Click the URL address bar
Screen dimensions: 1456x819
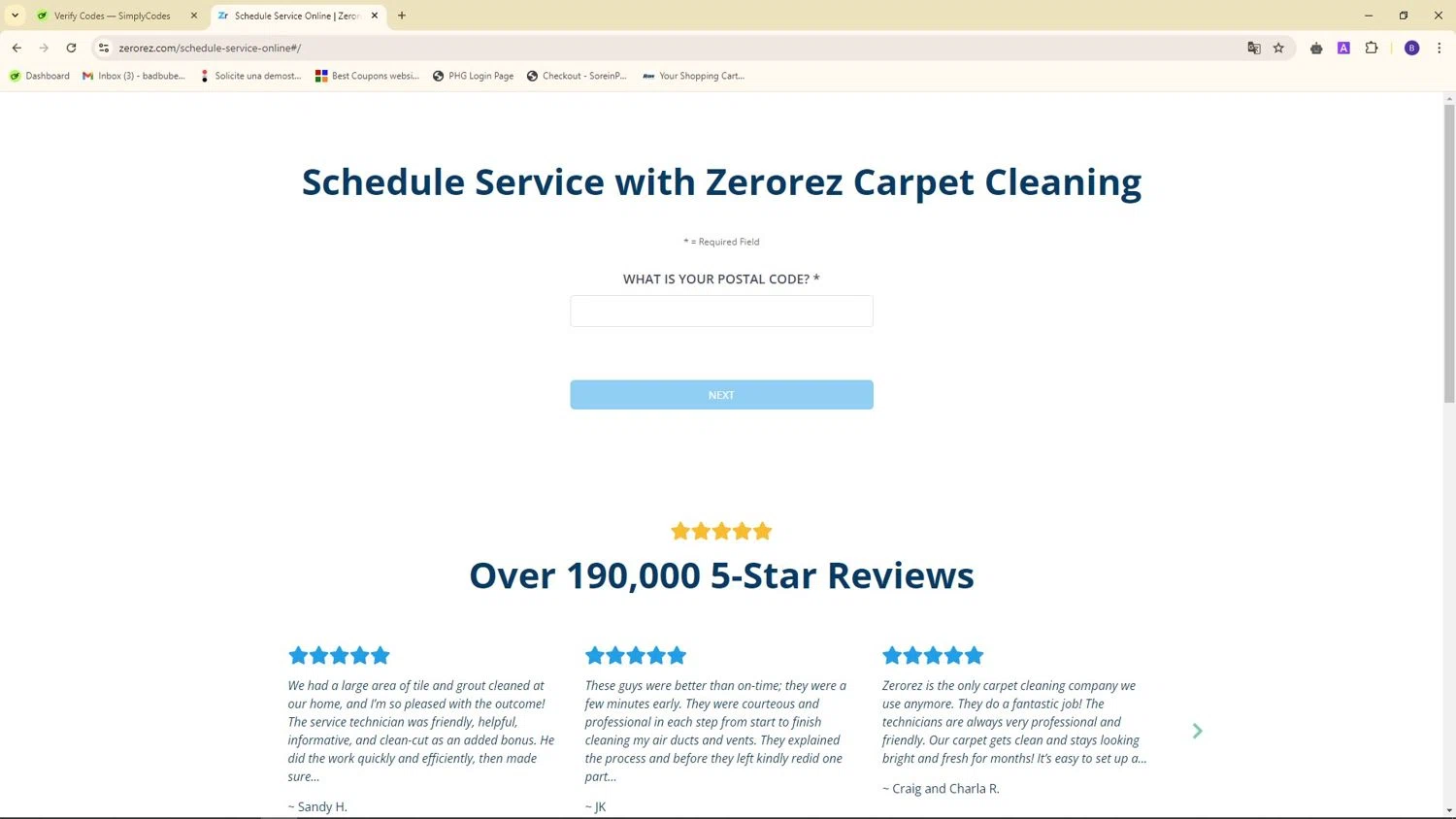pos(670,48)
